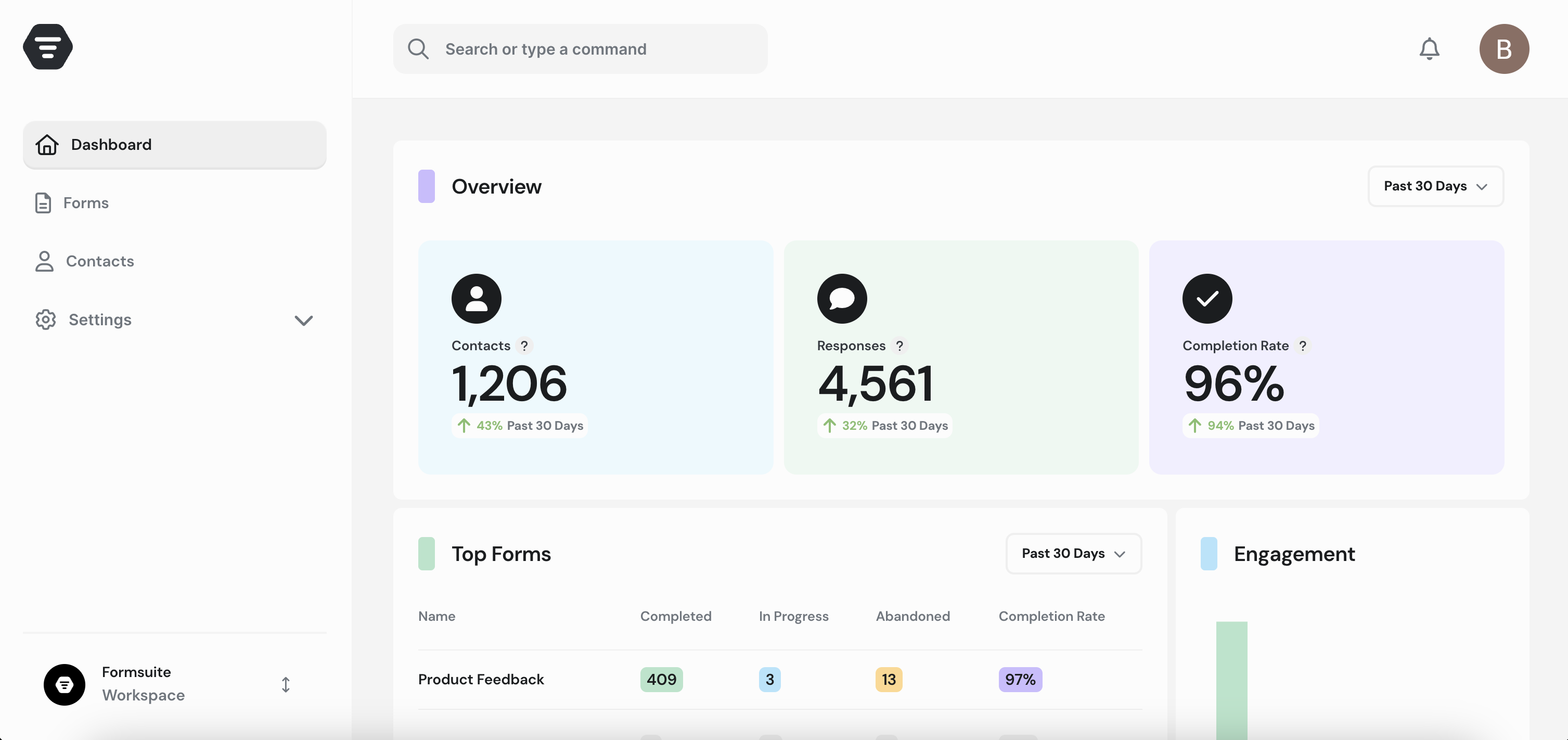Click the In Progress column header

click(x=793, y=616)
